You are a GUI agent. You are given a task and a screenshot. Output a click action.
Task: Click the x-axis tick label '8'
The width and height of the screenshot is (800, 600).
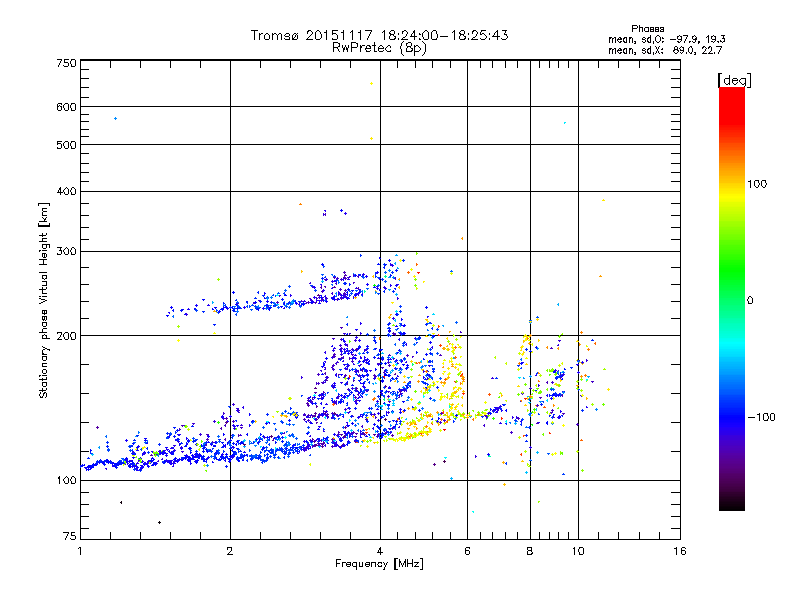pyautogui.click(x=530, y=551)
